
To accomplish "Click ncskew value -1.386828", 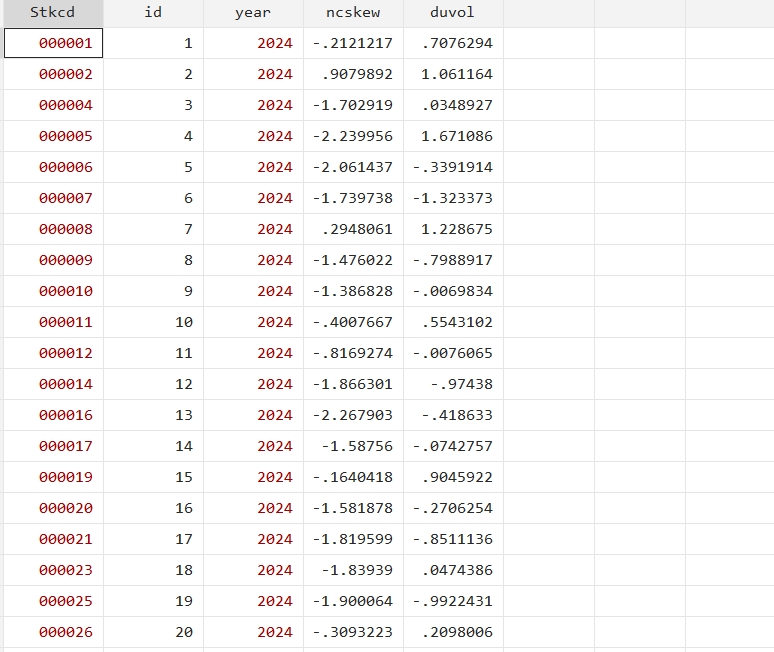I will [x=353, y=291].
